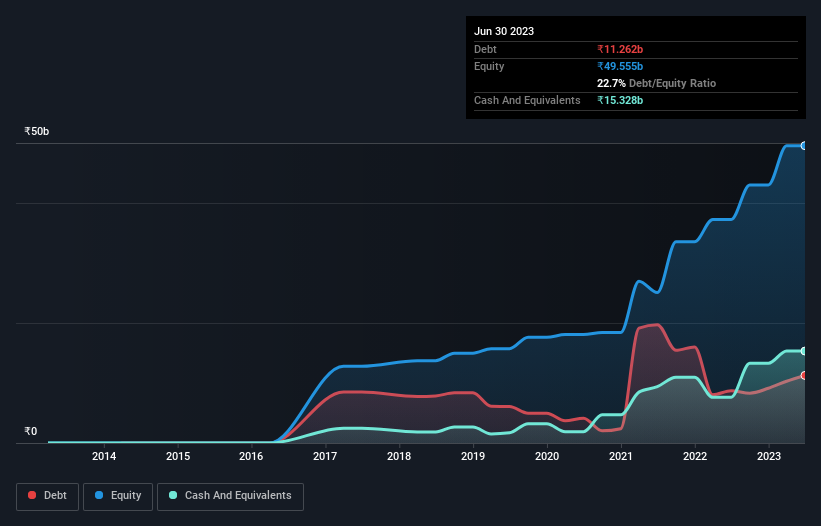
Task: Click the ₹49.555b equity value
Action: pyautogui.click(x=620, y=66)
